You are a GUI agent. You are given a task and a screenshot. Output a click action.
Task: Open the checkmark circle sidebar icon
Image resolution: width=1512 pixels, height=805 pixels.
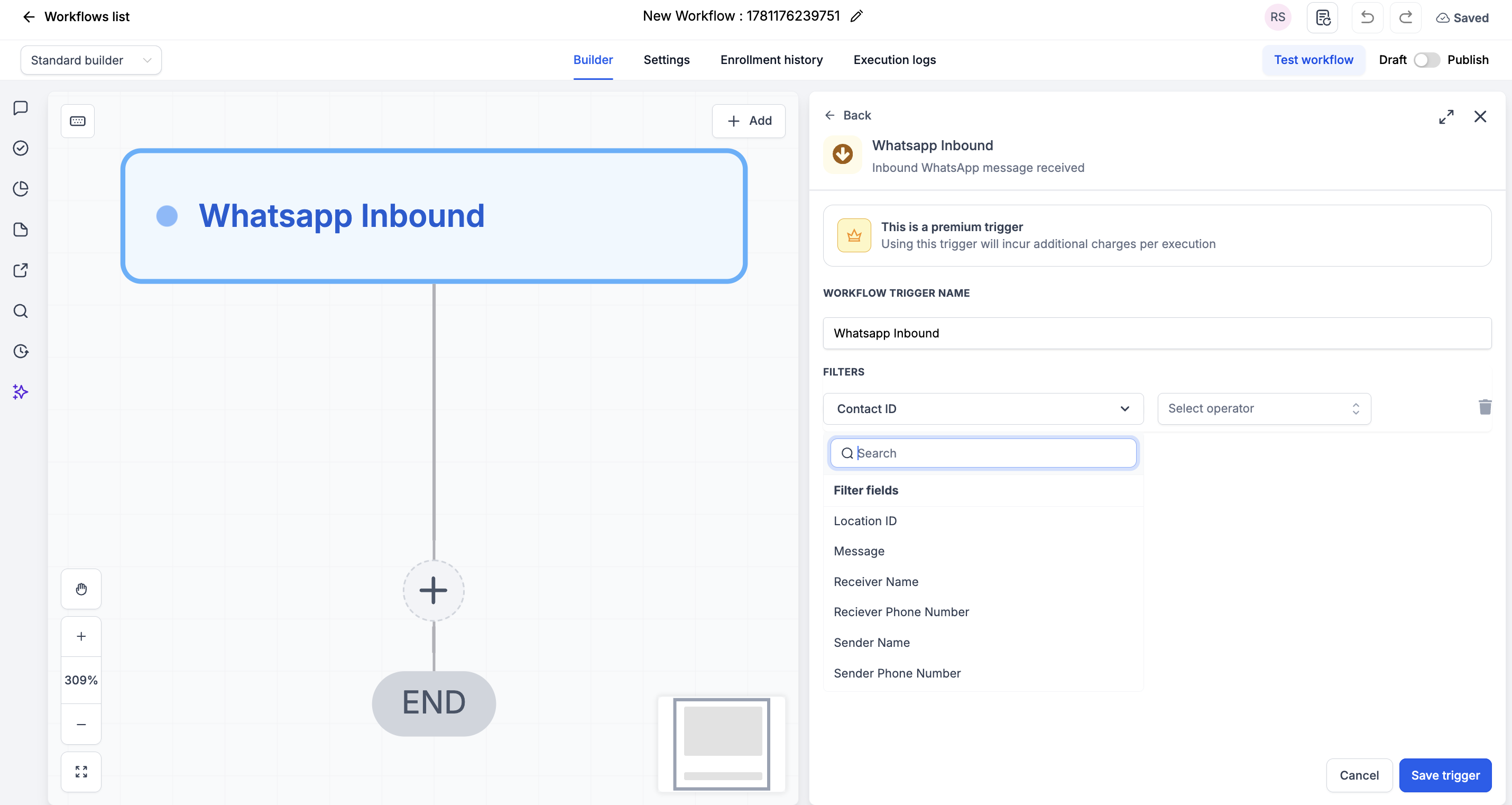pos(21,149)
